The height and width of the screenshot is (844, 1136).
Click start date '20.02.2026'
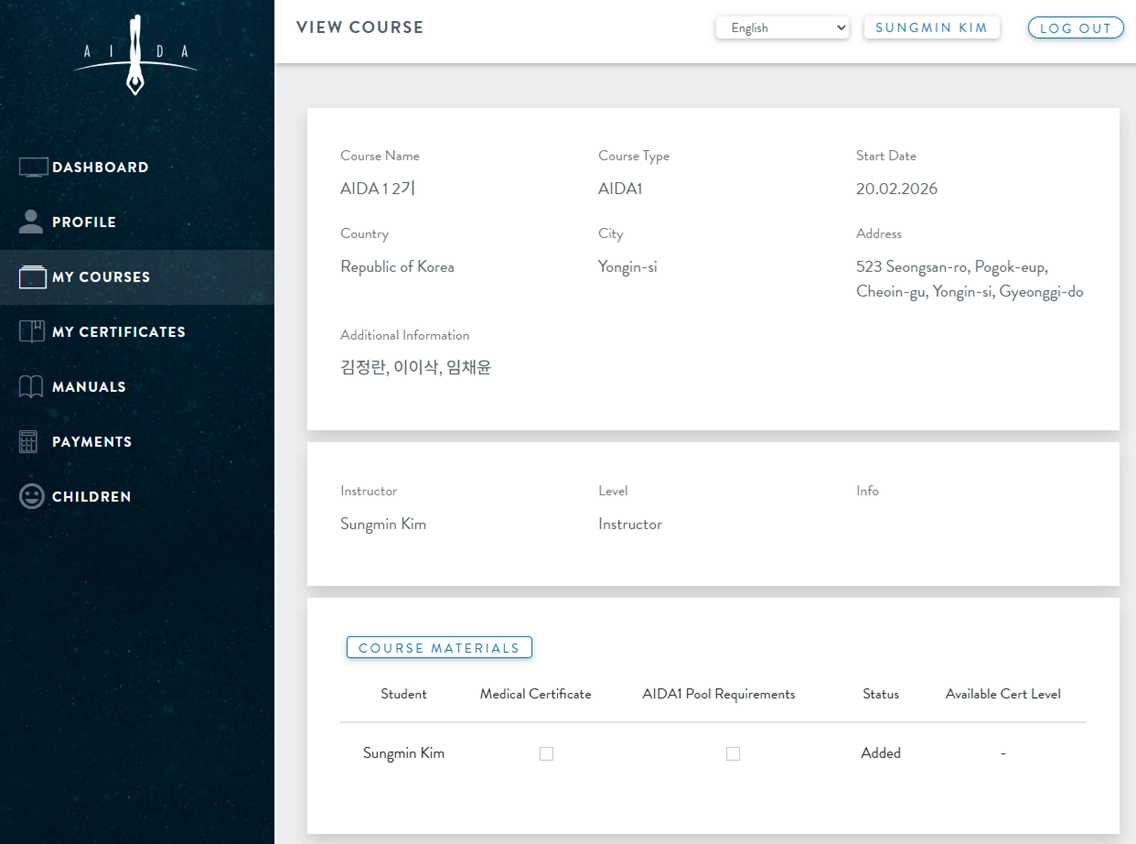(x=896, y=188)
